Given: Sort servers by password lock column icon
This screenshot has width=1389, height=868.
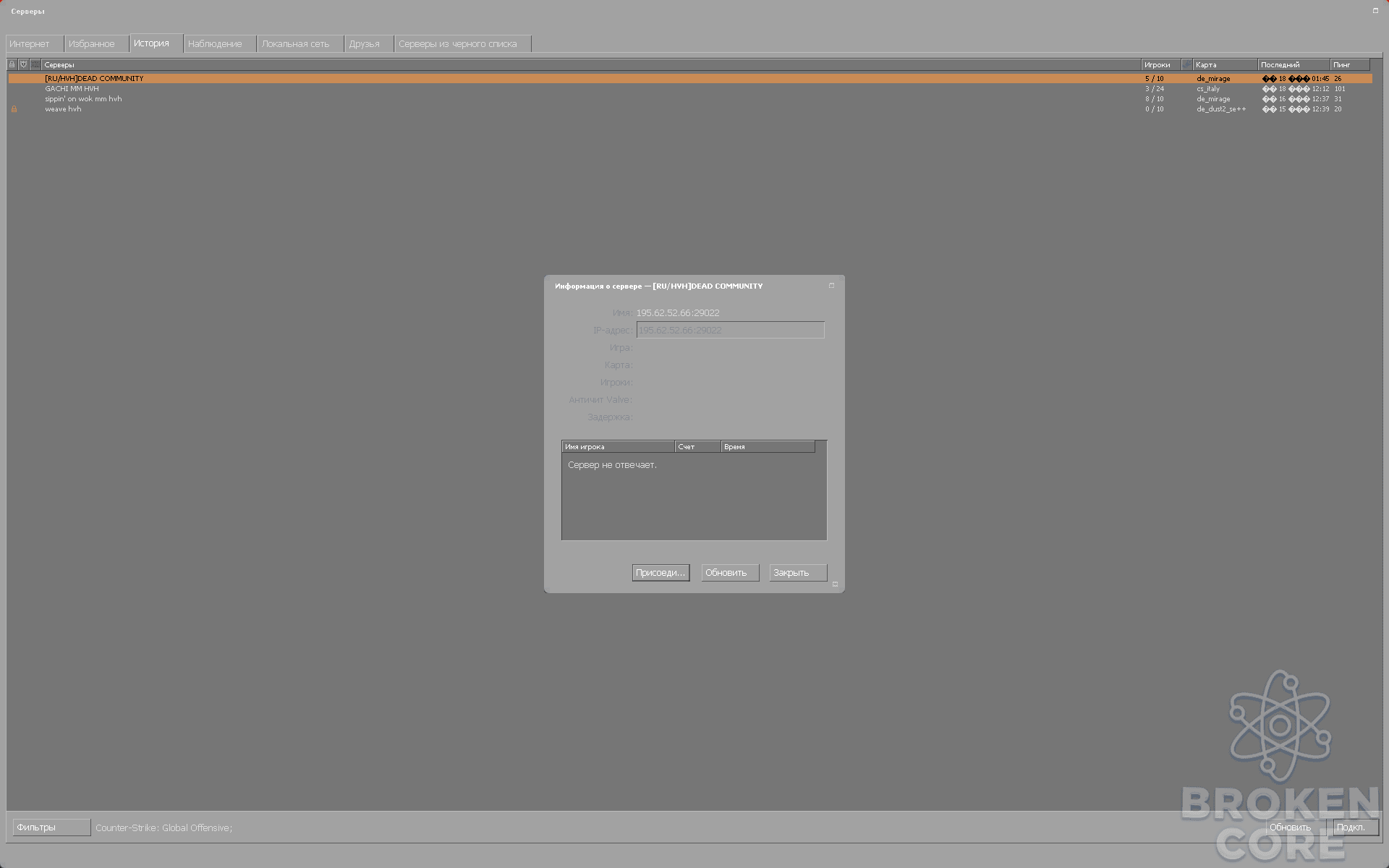Looking at the screenshot, I should 12,64.
